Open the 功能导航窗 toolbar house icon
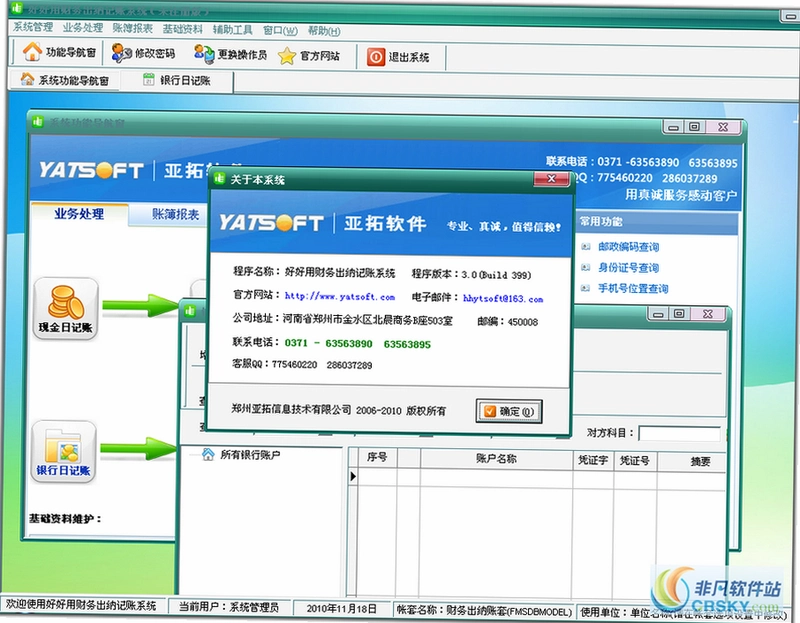 click(32, 52)
